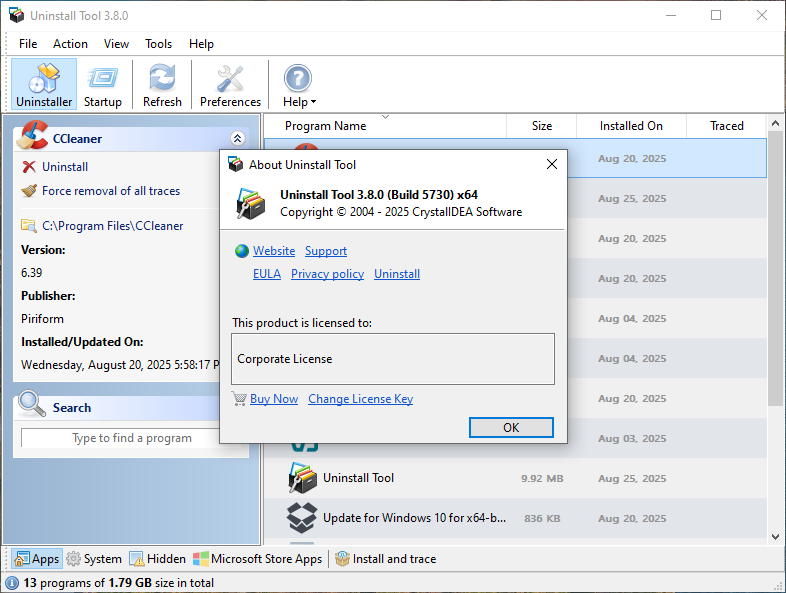Open the Action menu
The width and height of the screenshot is (786, 593).
tap(70, 44)
